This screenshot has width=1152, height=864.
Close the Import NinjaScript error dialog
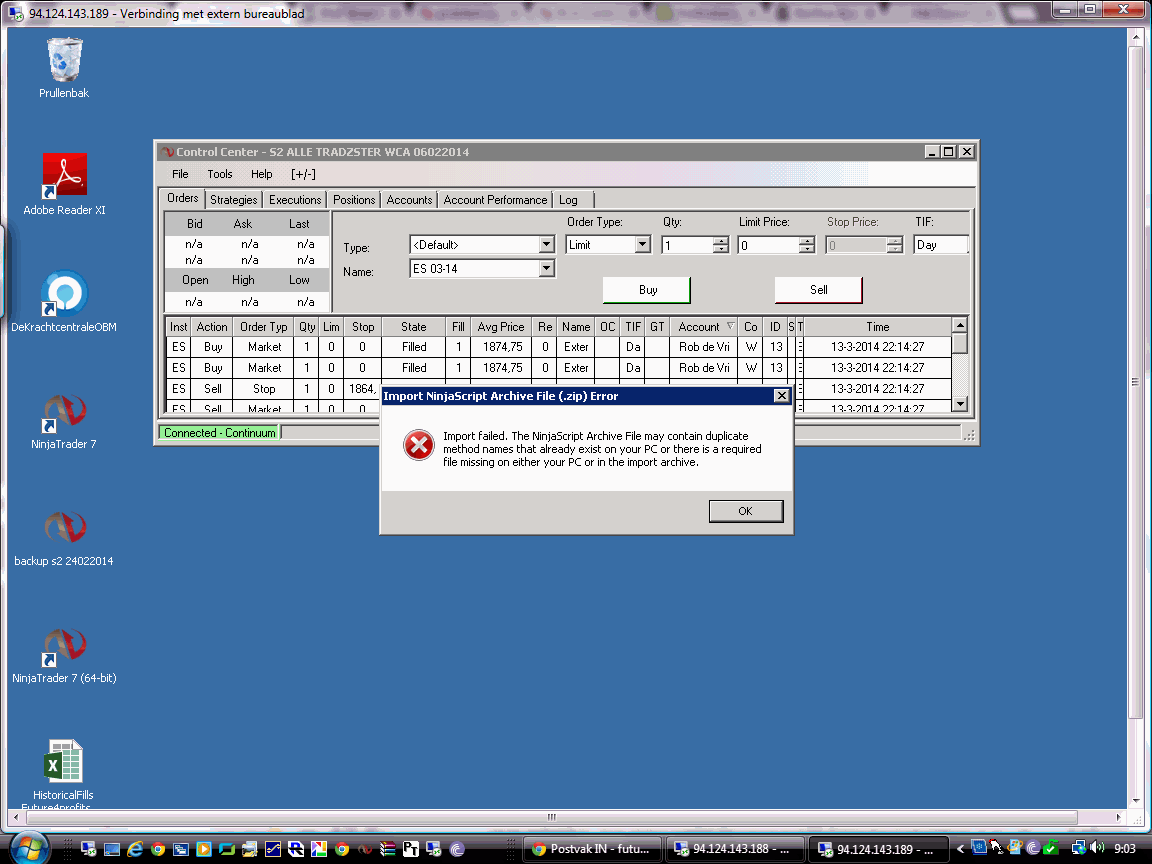point(782,395)
